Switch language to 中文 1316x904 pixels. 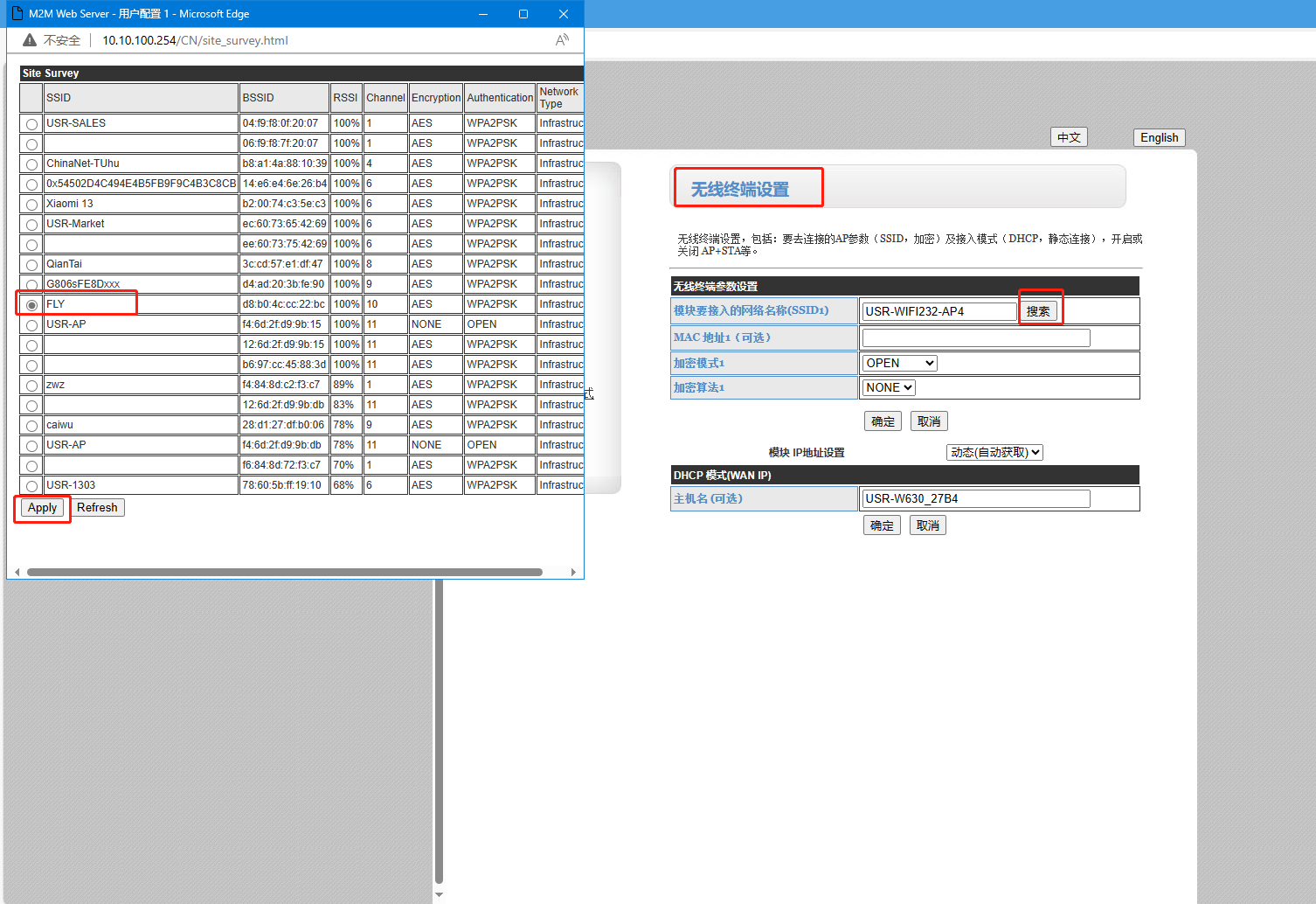[1069, 137]
